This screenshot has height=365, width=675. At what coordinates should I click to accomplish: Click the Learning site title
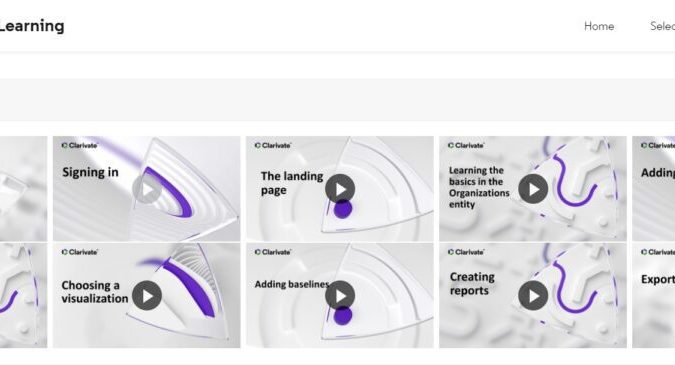click(32, 26)
